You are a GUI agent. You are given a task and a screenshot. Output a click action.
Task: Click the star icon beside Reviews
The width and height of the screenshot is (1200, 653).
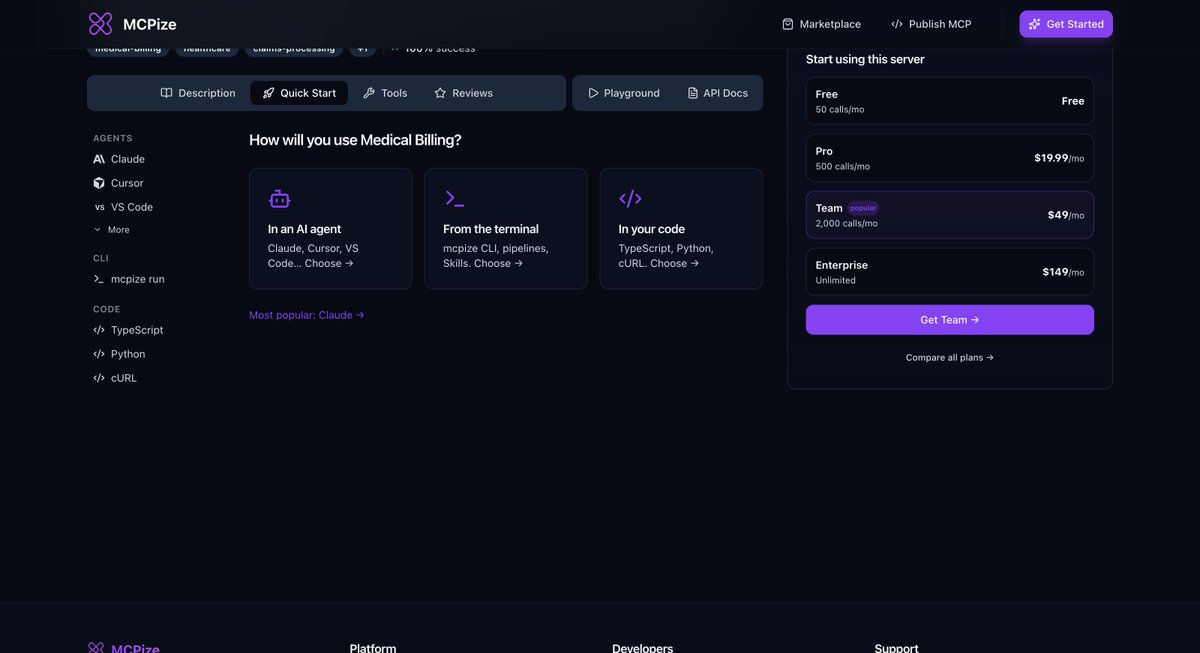(440, 93)
